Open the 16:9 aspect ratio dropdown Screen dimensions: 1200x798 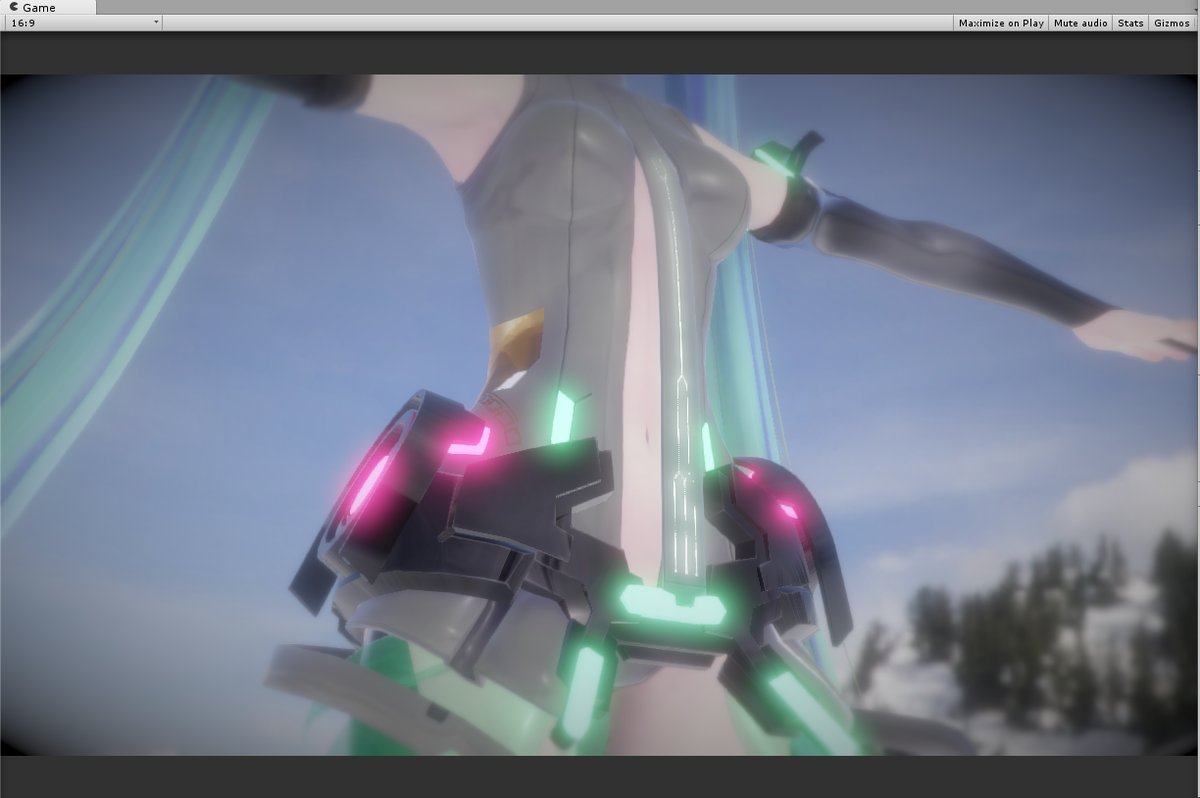point(84,22)
